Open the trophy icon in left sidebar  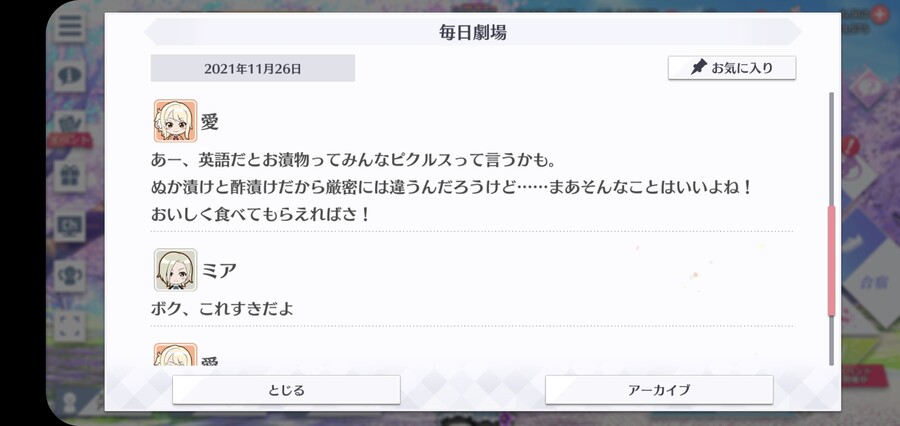(x=70, y=275)
